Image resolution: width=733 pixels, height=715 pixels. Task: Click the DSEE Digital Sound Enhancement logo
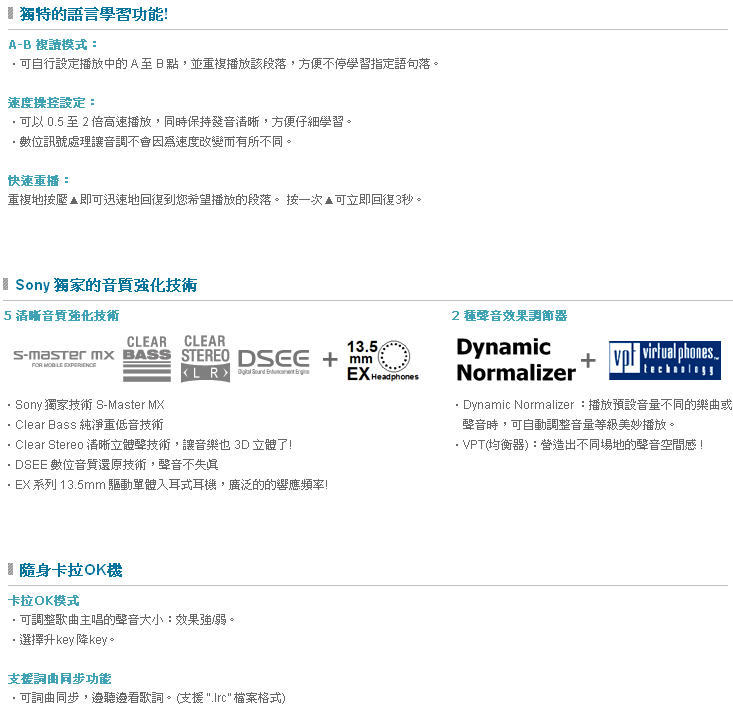point(273,362)
